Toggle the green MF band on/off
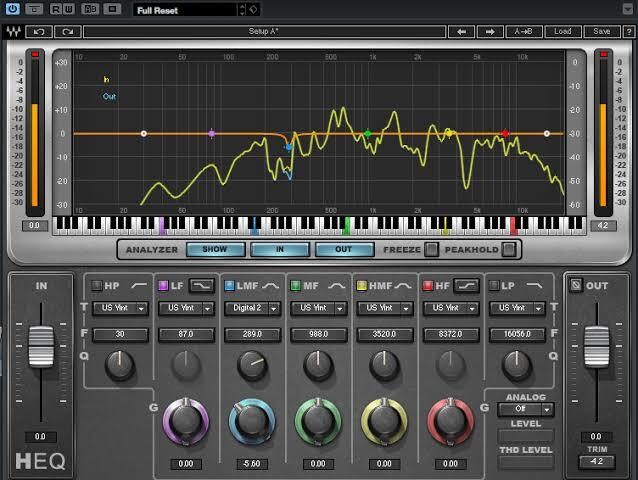638x480 pixels. 296,286
